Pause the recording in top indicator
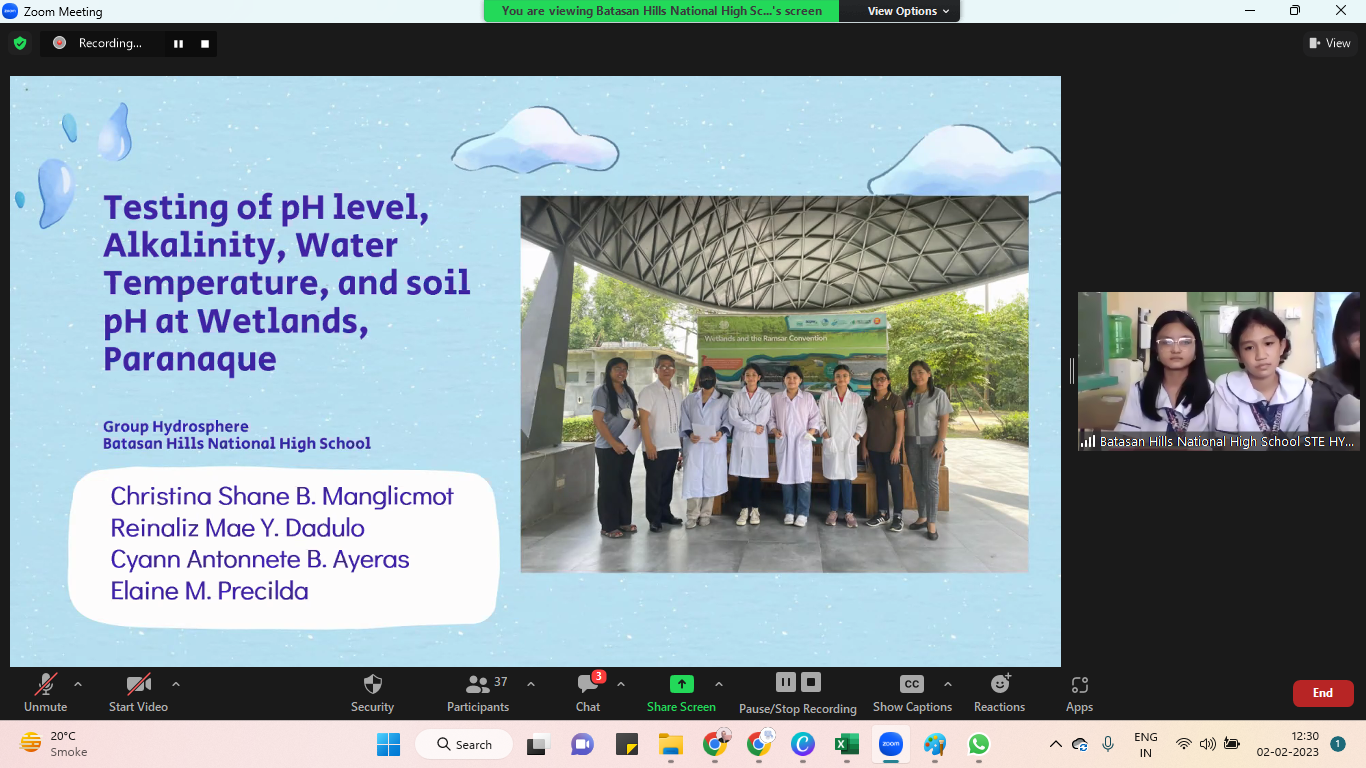Viewport: 1366px width, 768px height. tap(179, 43)
